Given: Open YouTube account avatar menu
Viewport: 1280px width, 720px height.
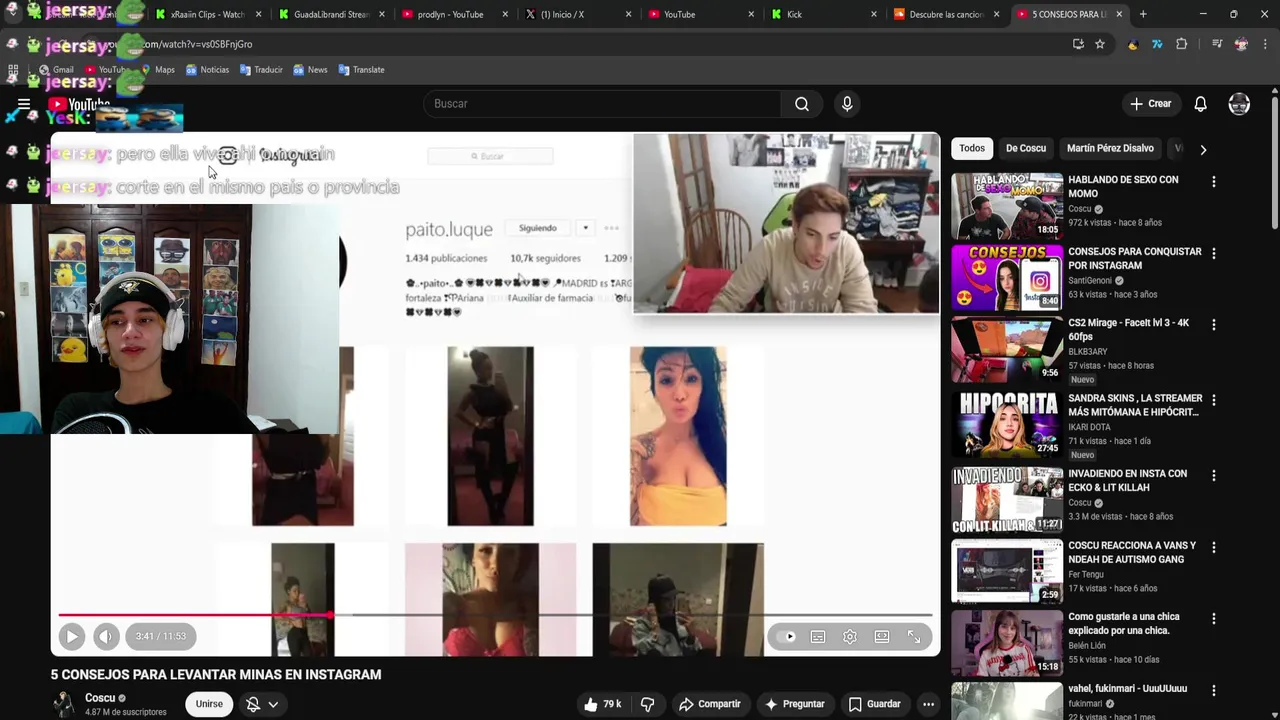Looking at the screenshot, I should 1239,104.
